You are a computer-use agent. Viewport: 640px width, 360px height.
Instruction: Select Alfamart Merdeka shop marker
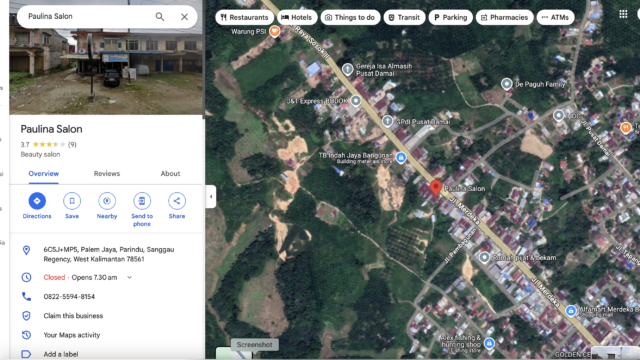(571, 311)
